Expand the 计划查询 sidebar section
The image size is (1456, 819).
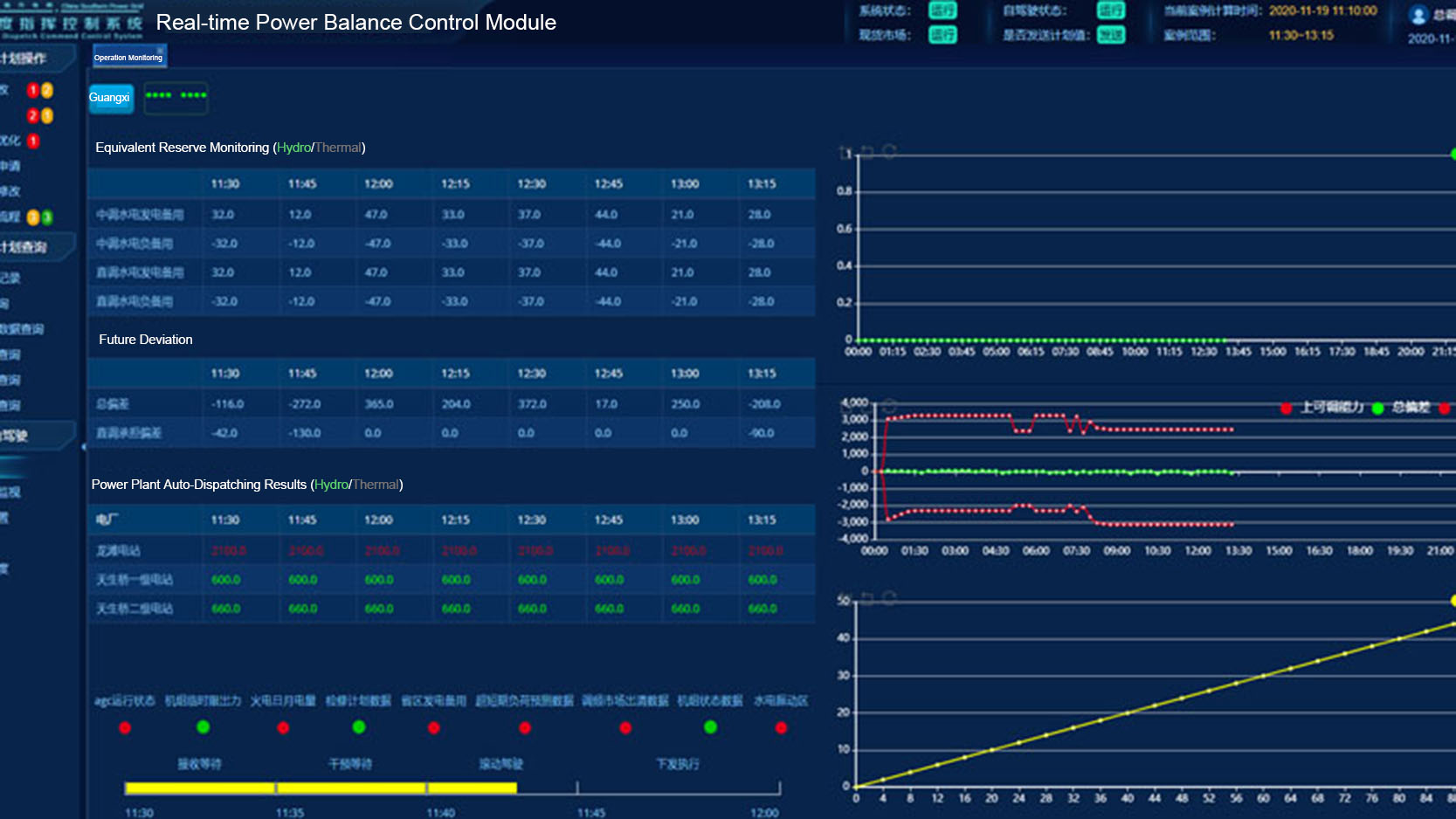point(26,247)
